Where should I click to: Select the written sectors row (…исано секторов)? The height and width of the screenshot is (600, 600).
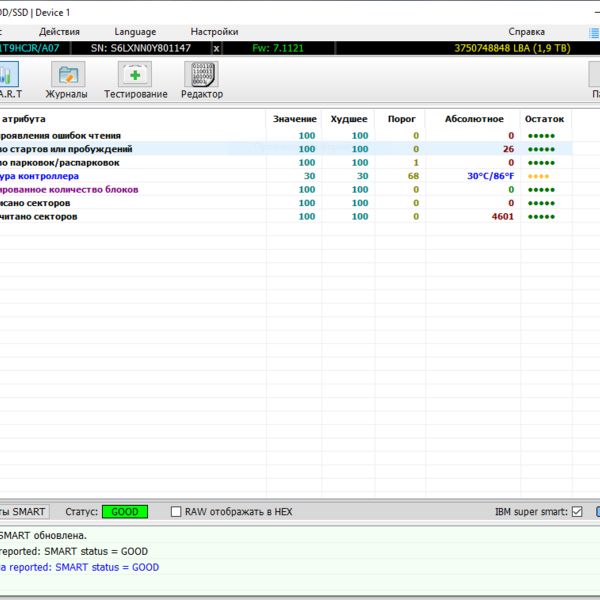pos(286,203)
